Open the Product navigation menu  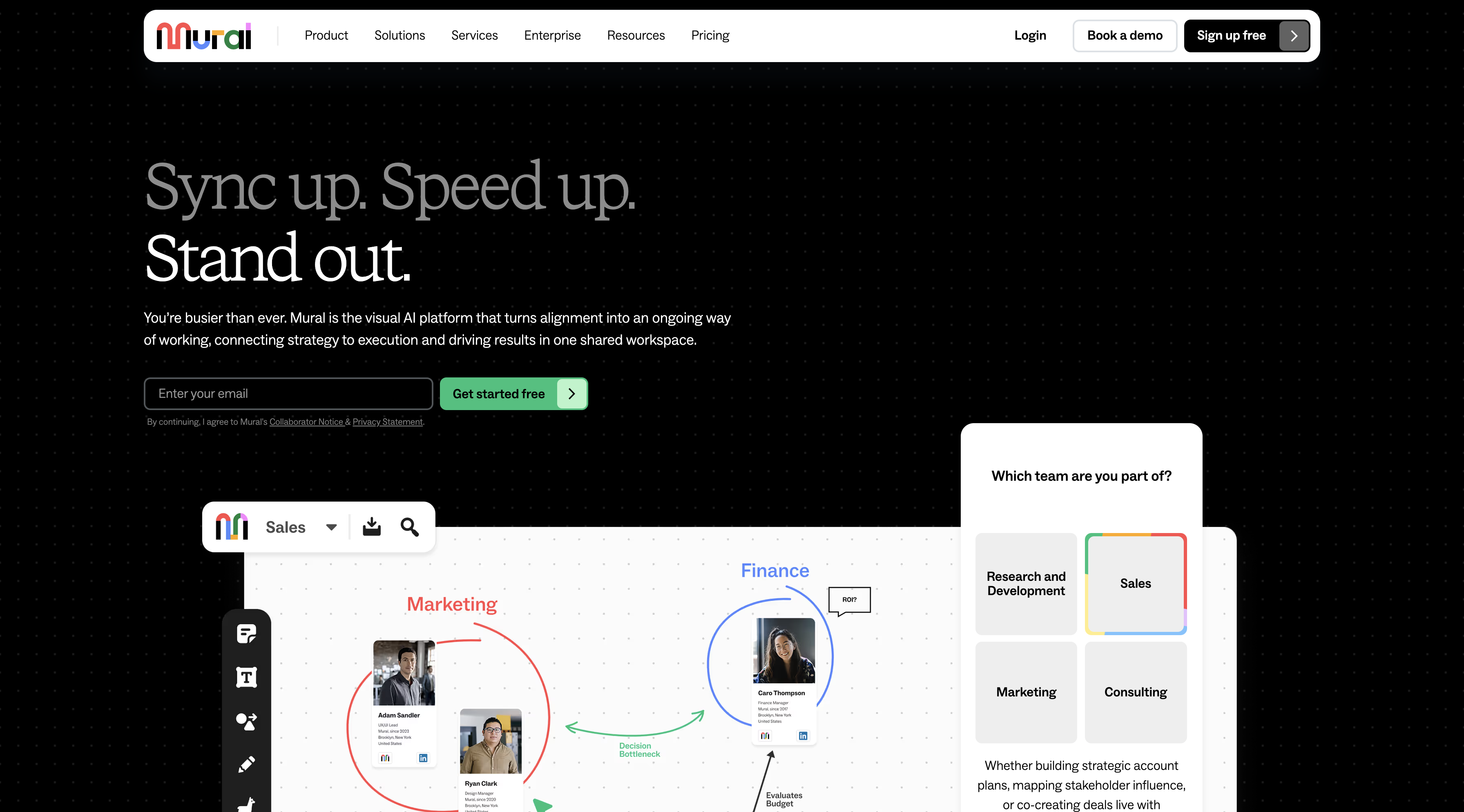(x=326, y=36)
